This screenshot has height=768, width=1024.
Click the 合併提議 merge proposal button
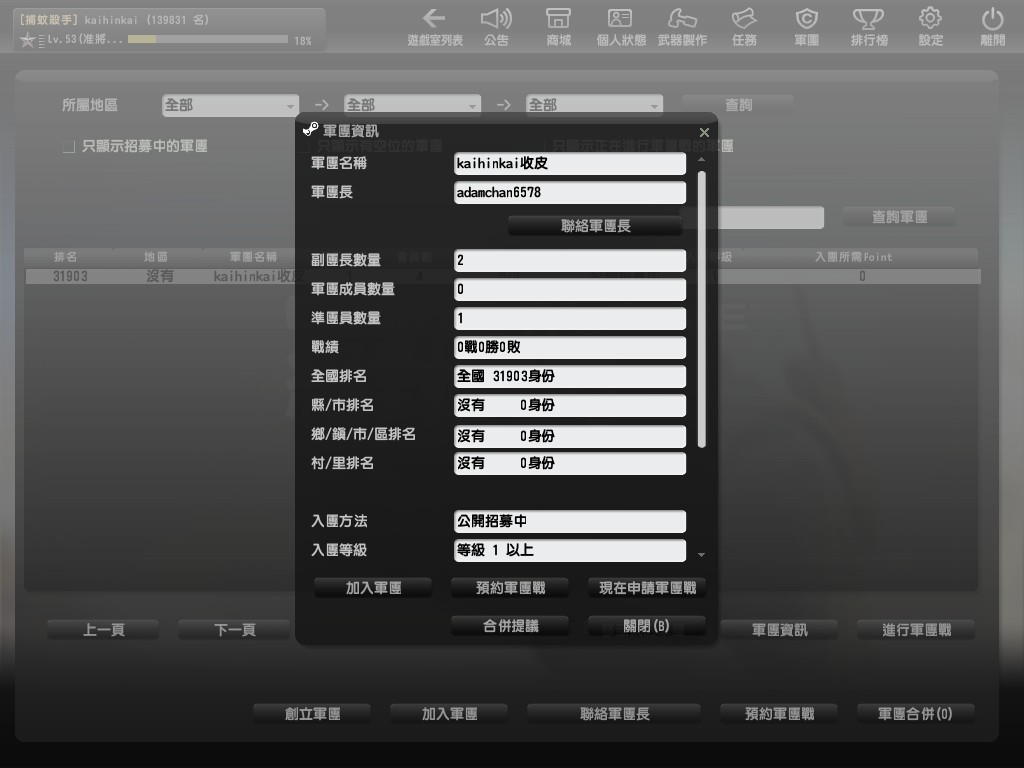[510, 626]
